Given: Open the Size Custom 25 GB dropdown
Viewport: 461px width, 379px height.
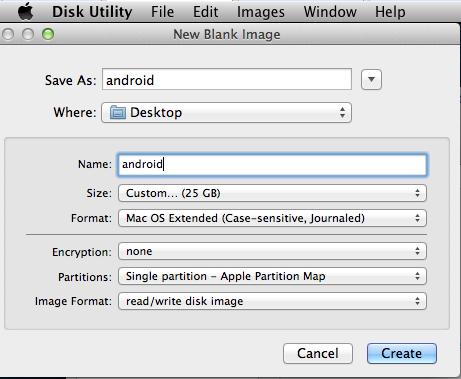Looking at the screenshot, I should [x=272, y=193].
